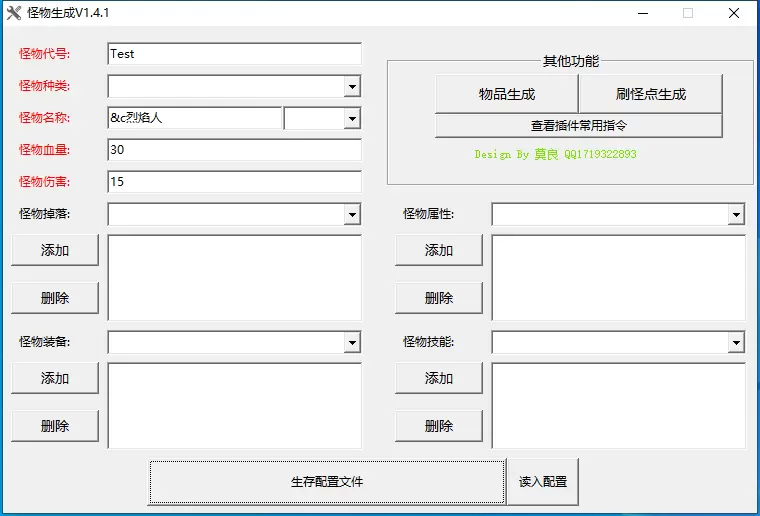
Task: Open the 物品生成 tool
Action: [x=507, y=94]
